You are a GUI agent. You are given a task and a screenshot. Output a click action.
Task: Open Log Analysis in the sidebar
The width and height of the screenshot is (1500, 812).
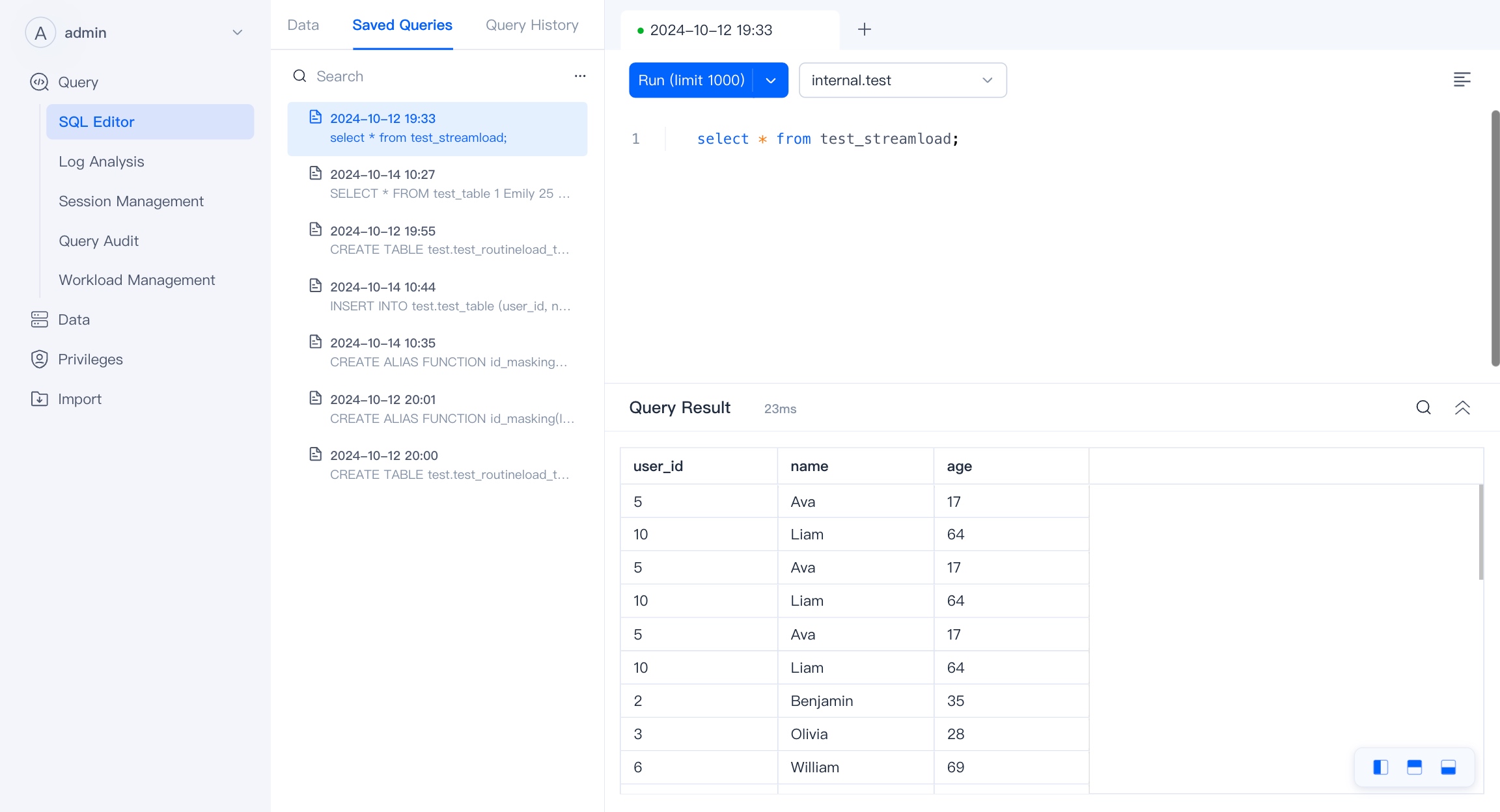pyautogui.click(x=102, y=161)
